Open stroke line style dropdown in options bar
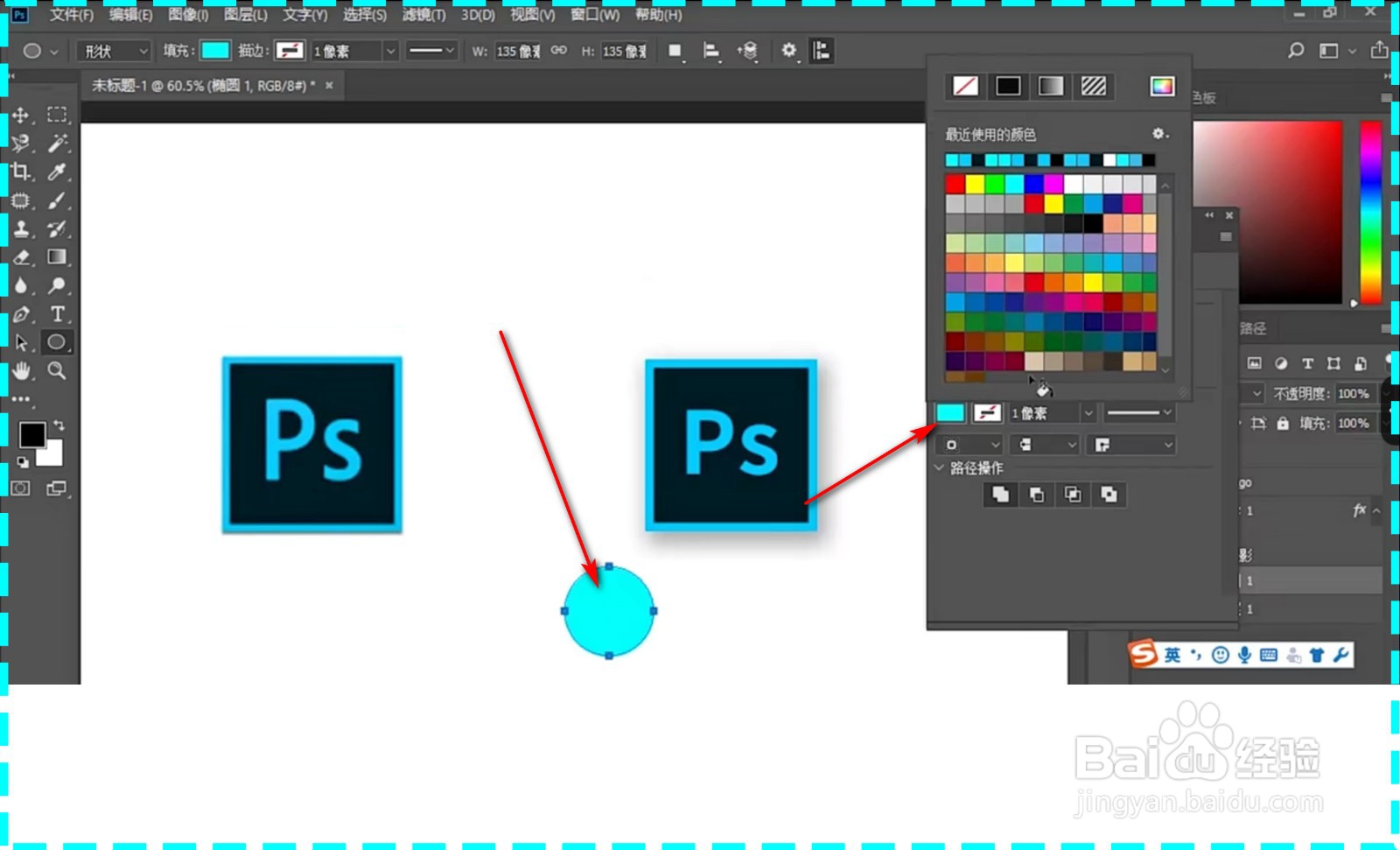 click(x=431, y=51)
